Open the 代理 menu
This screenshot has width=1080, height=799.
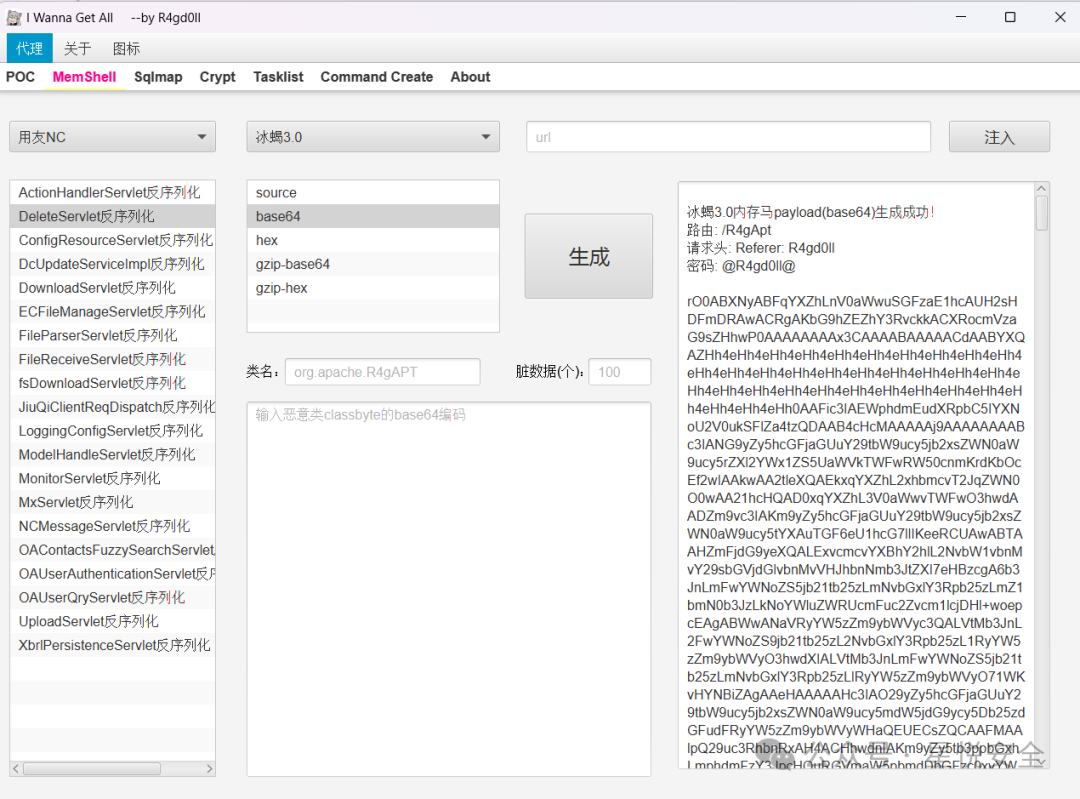coord(30,48)
